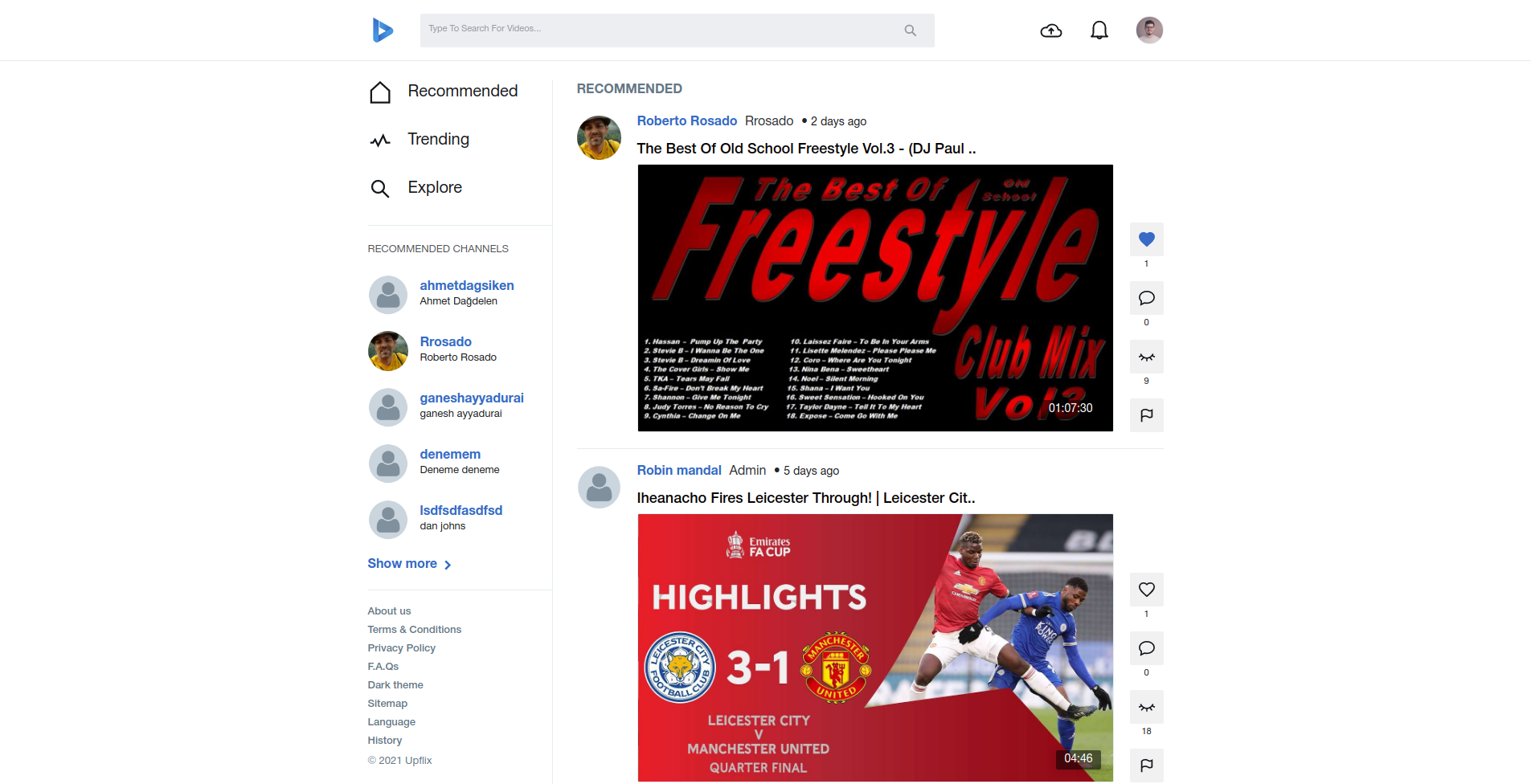
Task: Open comments on the Freestyle video
Action: coord(1147,298)
